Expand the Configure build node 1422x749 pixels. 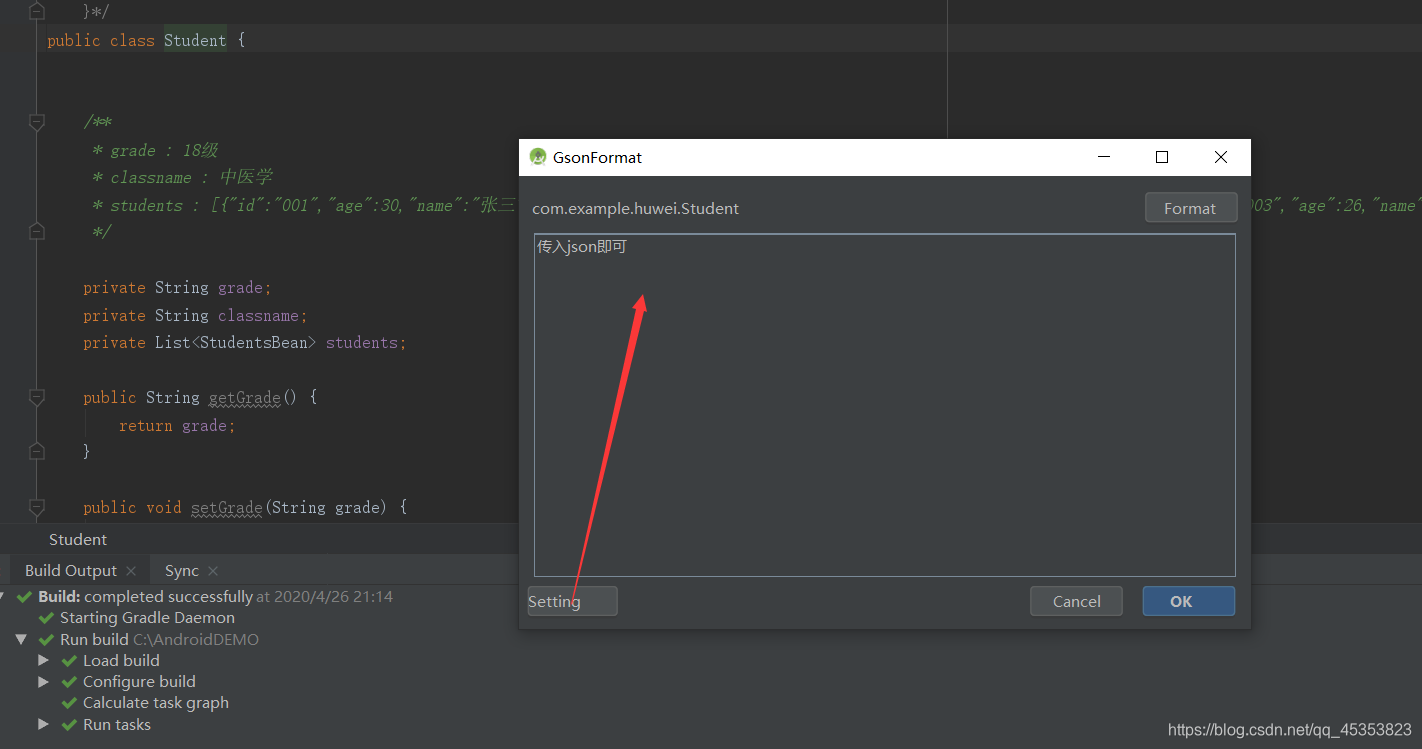point(43,681)
